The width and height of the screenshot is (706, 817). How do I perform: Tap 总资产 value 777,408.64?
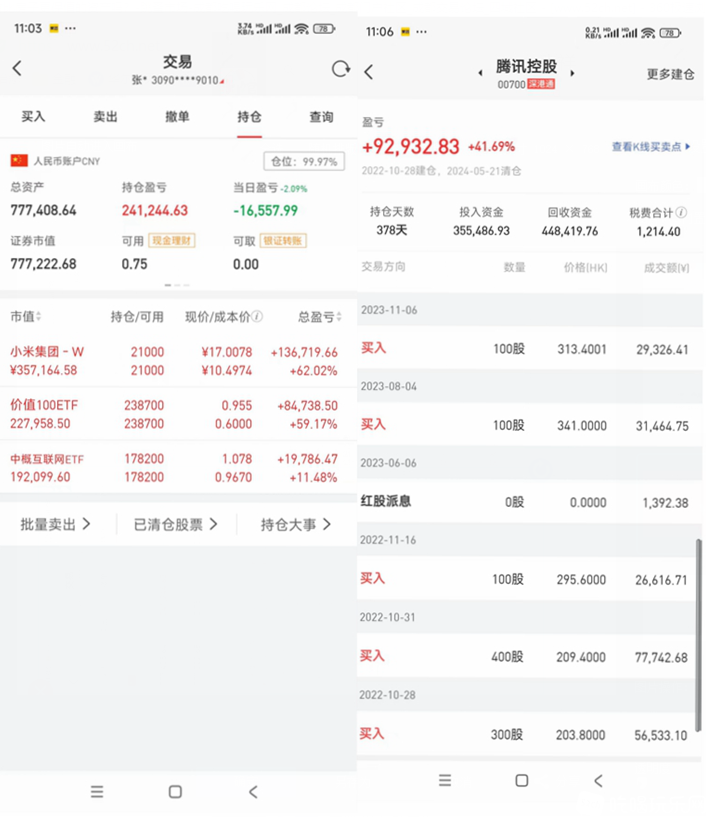43,211
